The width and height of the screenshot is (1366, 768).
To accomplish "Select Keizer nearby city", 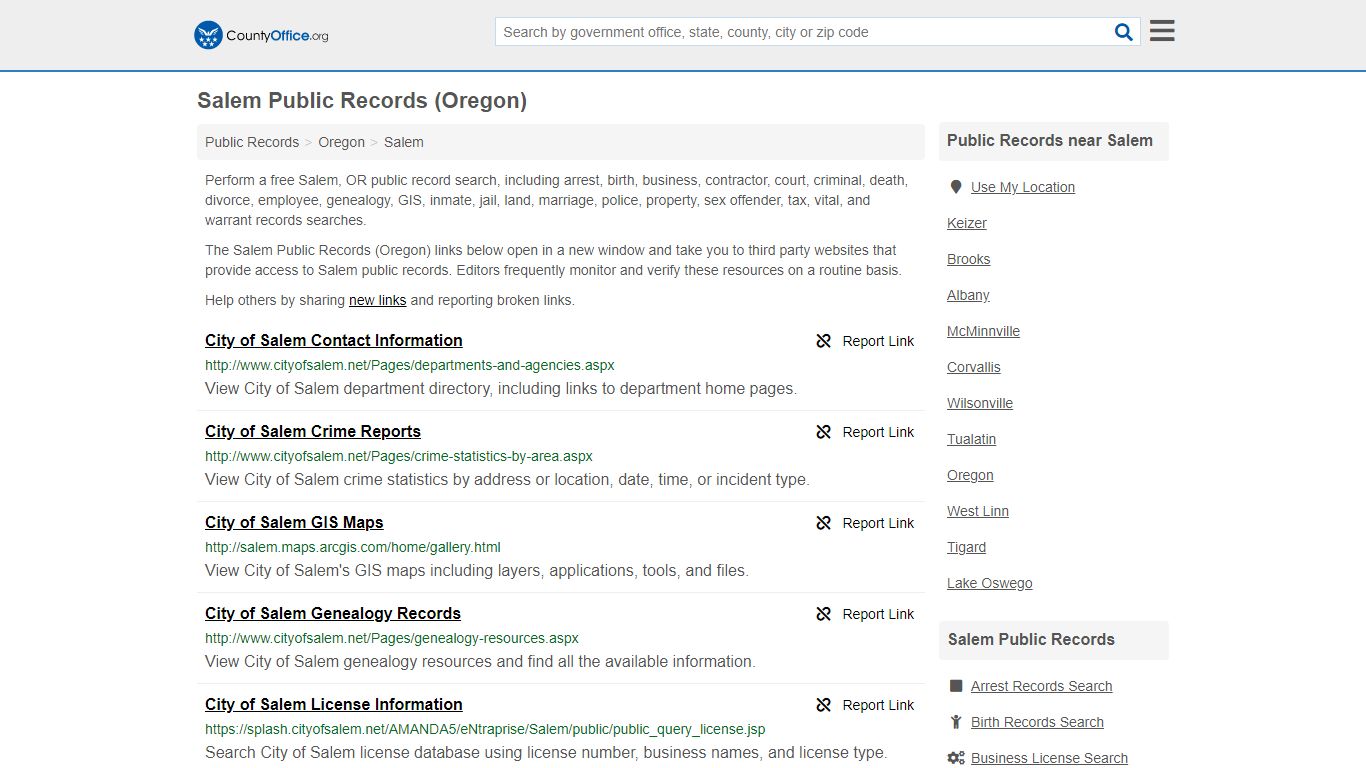I will (967, 223).
